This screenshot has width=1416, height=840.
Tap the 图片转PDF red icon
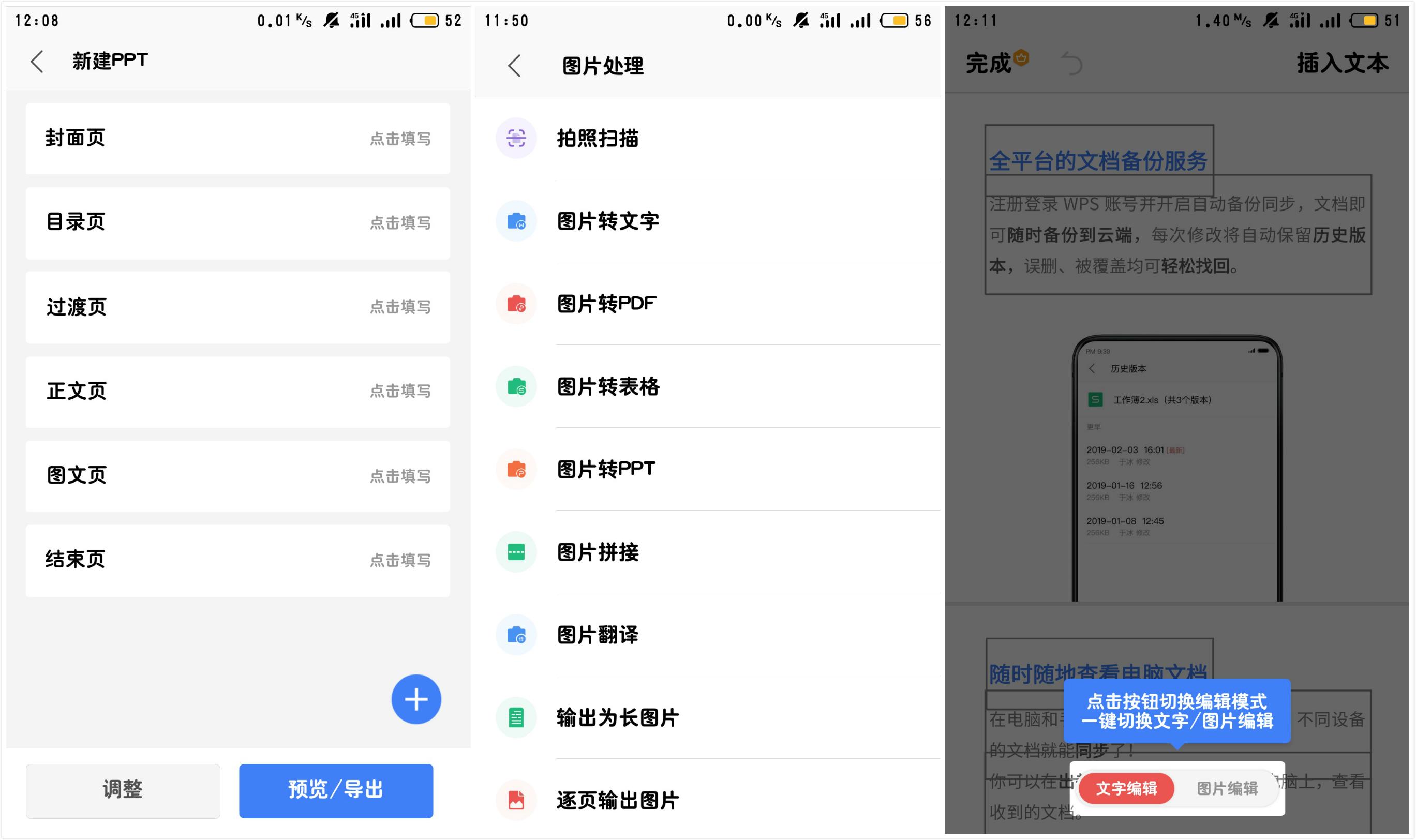pyautogui.click(x=516, y=304)
